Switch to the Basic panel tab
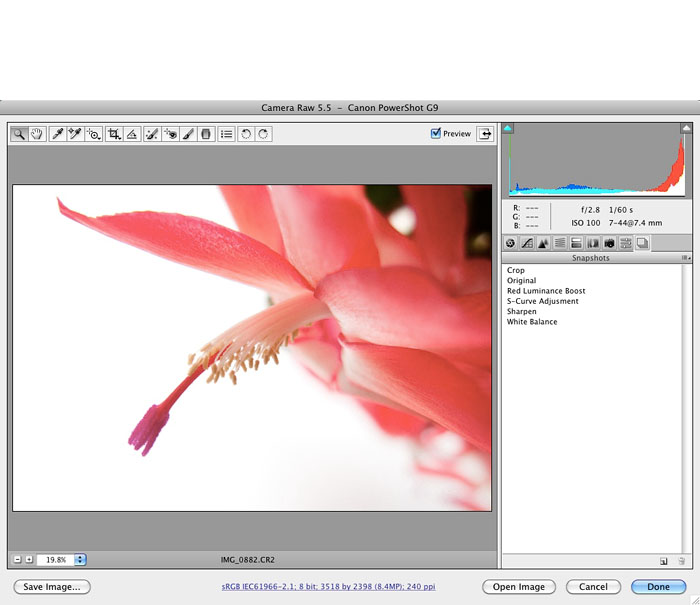The width and height of the screenshot is (700, 605). [x=511, y=243]
